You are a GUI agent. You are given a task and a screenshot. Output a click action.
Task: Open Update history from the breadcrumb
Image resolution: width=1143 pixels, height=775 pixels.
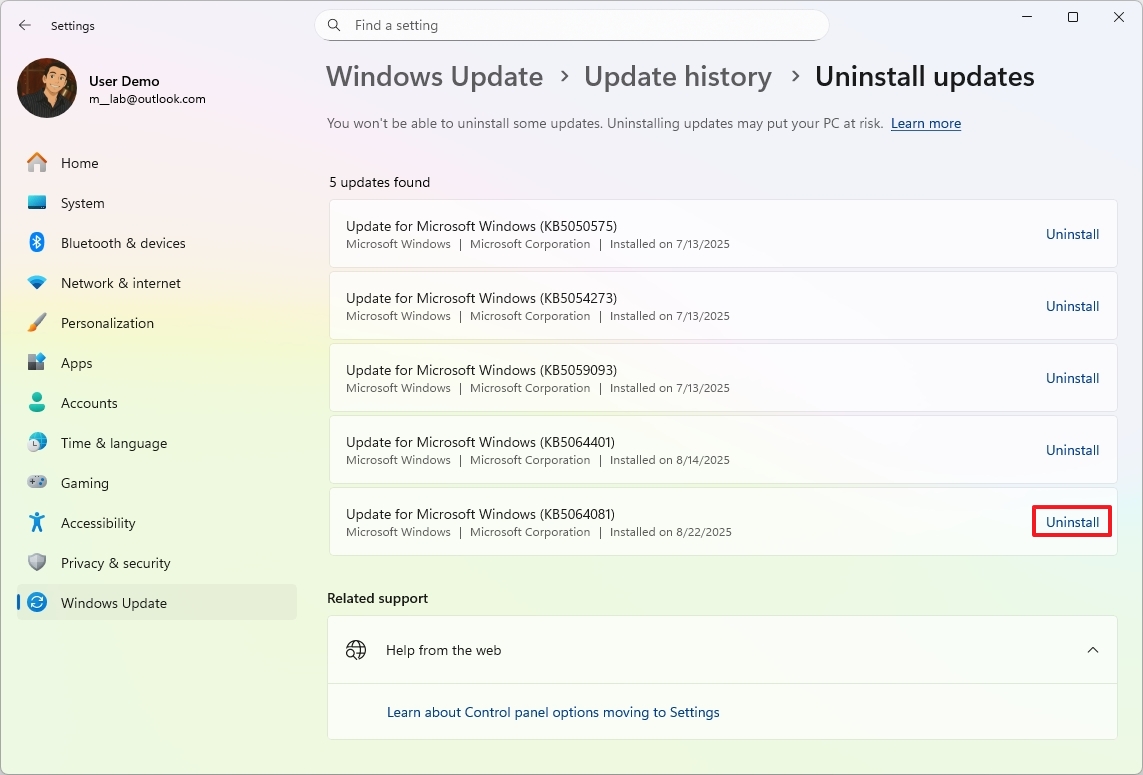pos(678,76)
